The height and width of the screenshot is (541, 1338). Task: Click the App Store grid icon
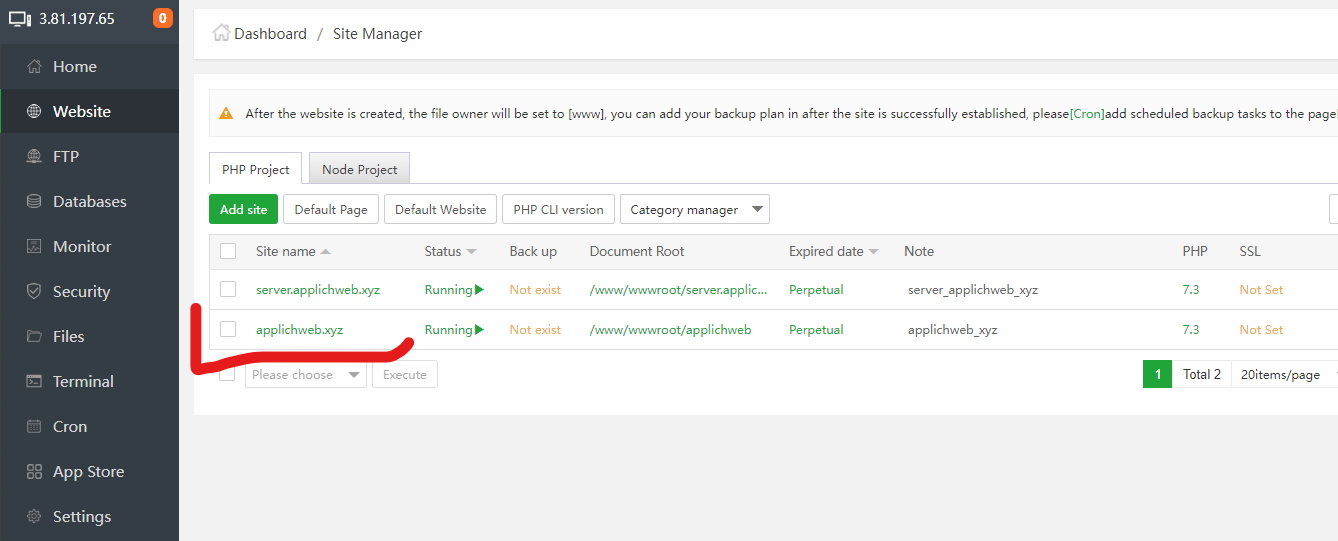[34, 472]
